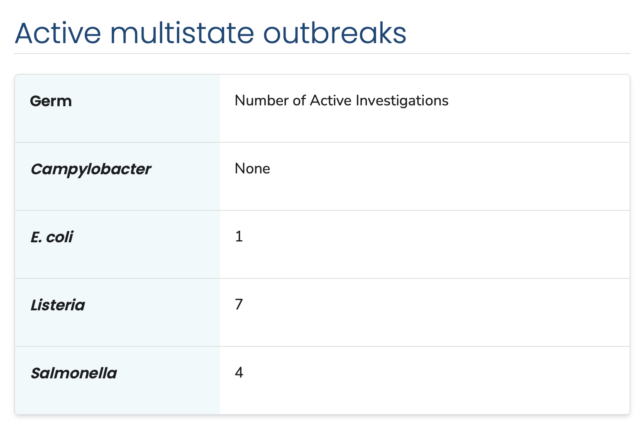Image resolution: width=640 pixels, height=424 pixels.
Task: Select the Salmonella row label
Action: [x=73, y=373]
